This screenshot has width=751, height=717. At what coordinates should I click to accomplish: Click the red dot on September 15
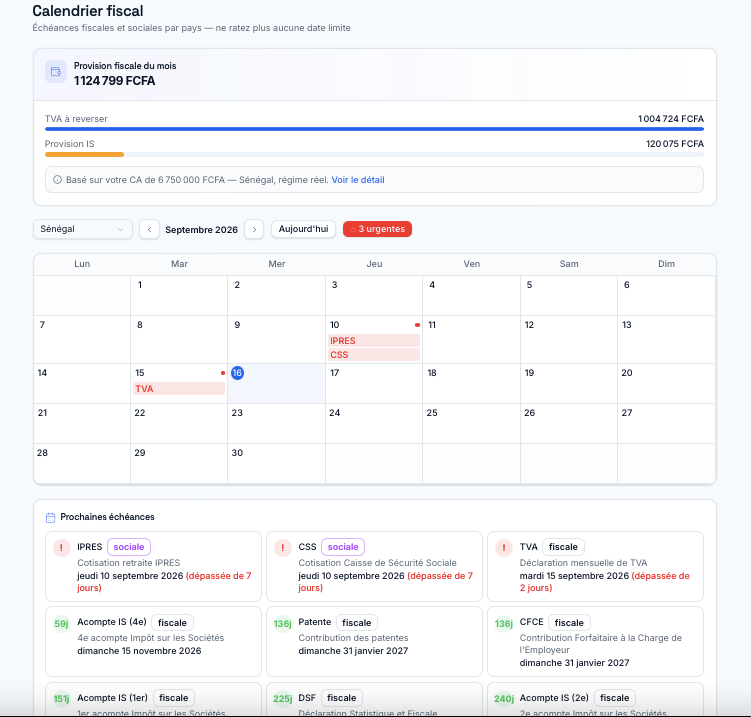coord(223,373)
